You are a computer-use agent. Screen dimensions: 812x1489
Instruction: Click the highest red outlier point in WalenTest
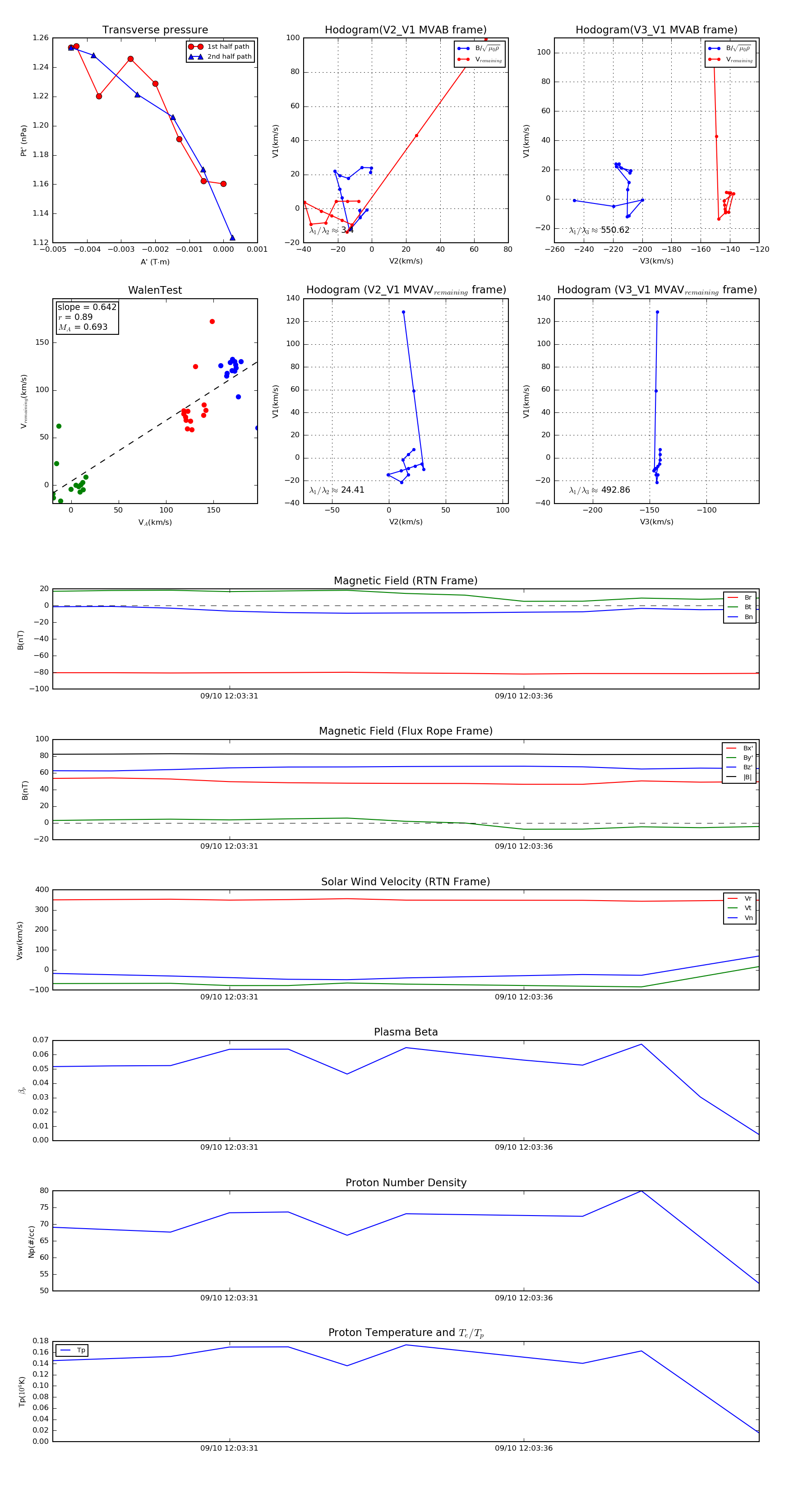click(212, 321)
